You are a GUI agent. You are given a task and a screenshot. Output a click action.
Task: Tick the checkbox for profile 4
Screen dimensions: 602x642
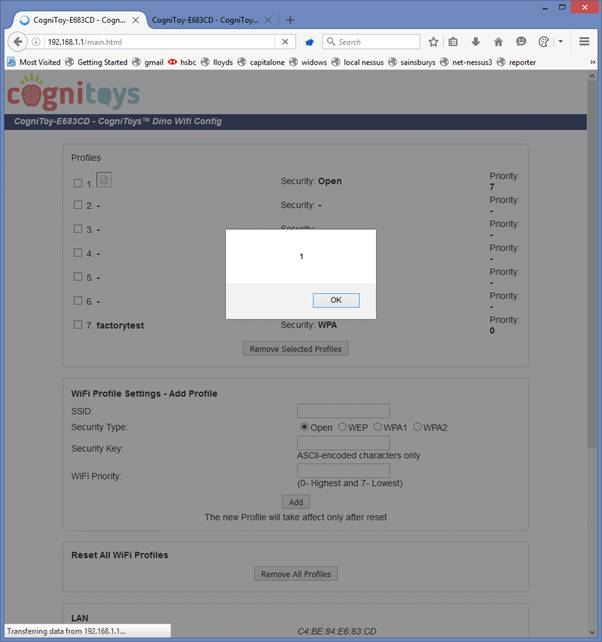pos(78,253)
